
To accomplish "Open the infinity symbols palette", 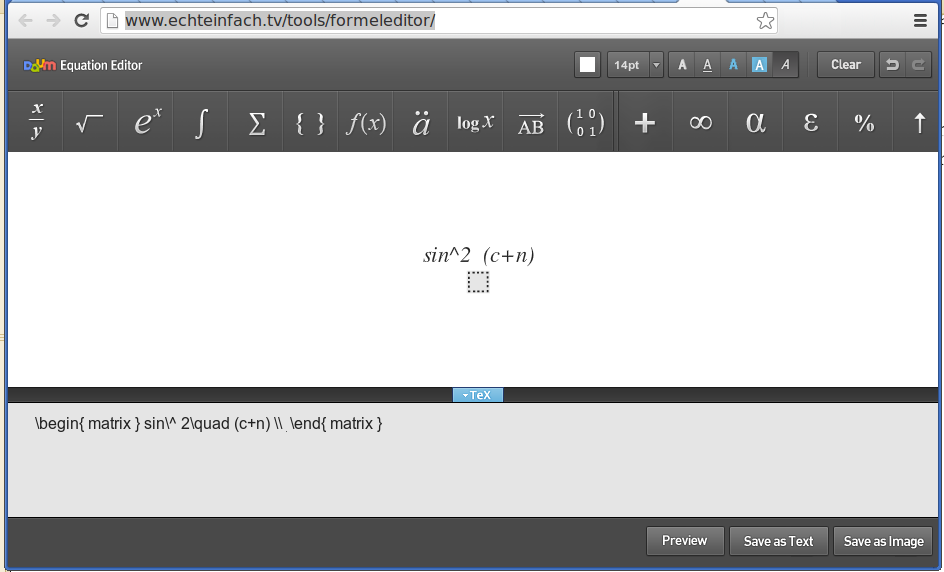I will (x=700, y=122).
